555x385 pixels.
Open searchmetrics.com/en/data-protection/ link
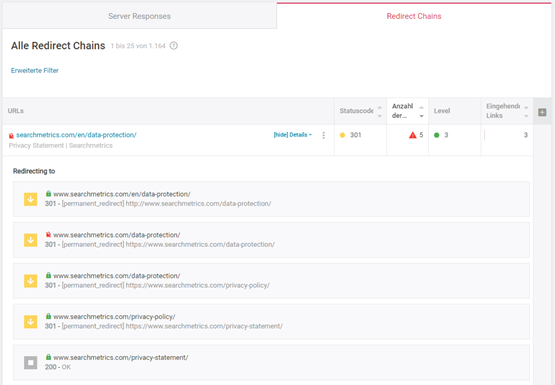pos(76,135)
